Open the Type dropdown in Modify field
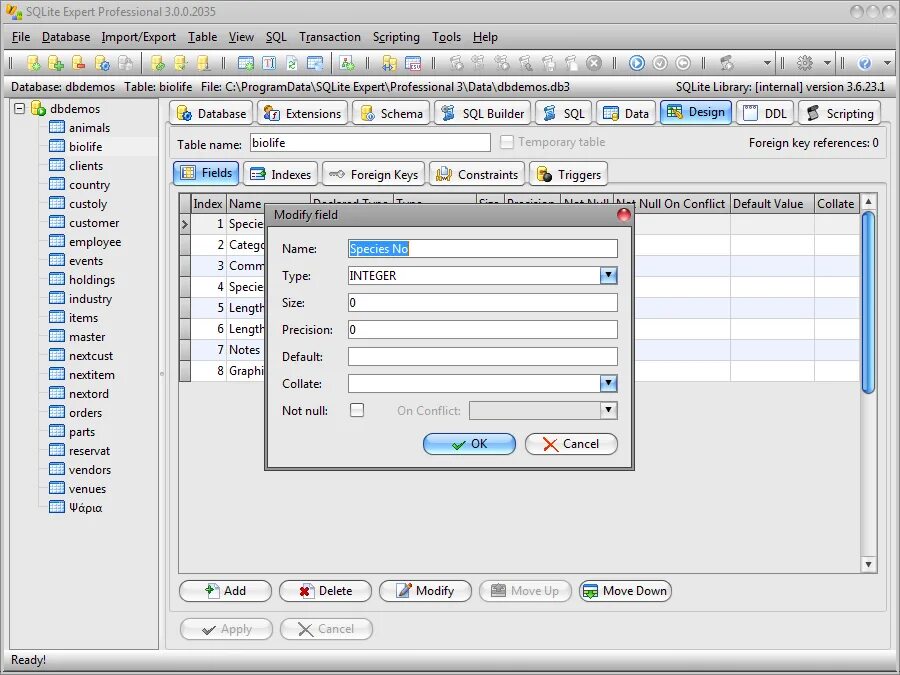The height and width of the screenshot is (675, 900). pyautogui.click(x=608, y=276)
